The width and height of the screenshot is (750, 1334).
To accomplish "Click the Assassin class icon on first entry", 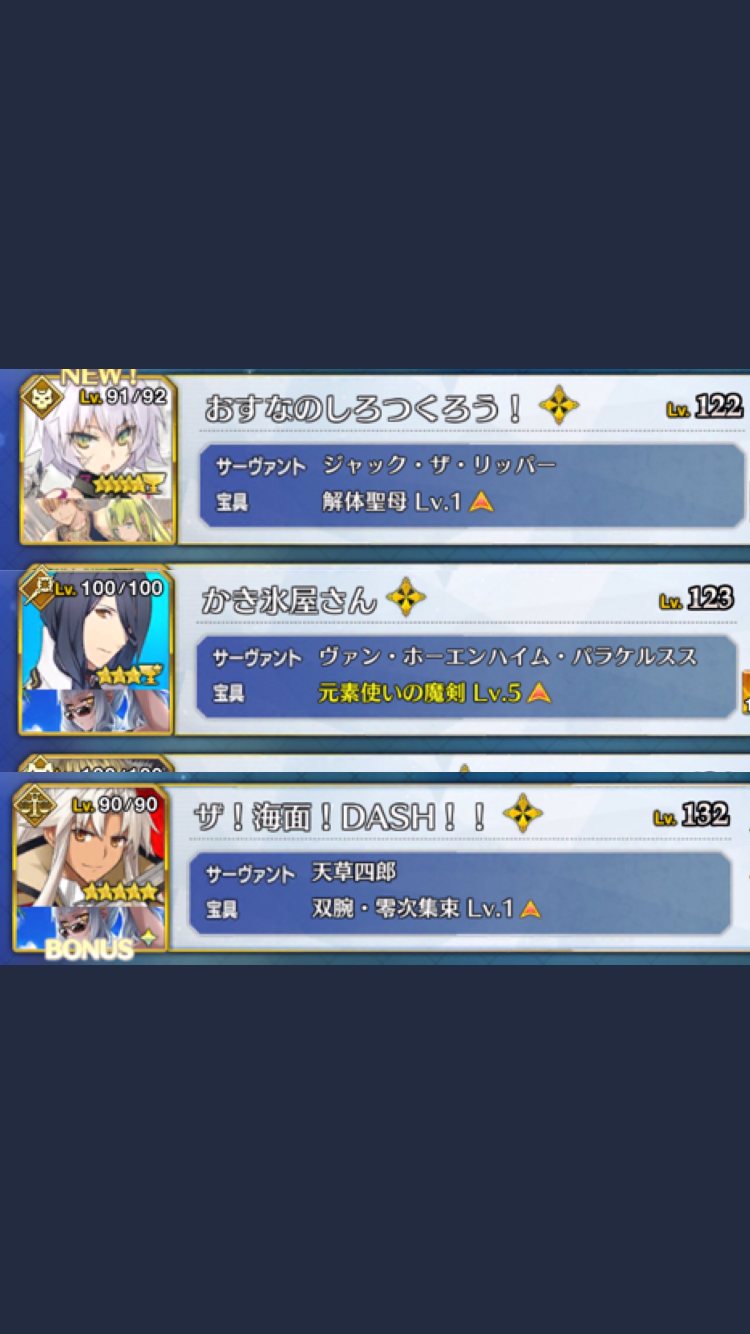I will coord(40,392).
